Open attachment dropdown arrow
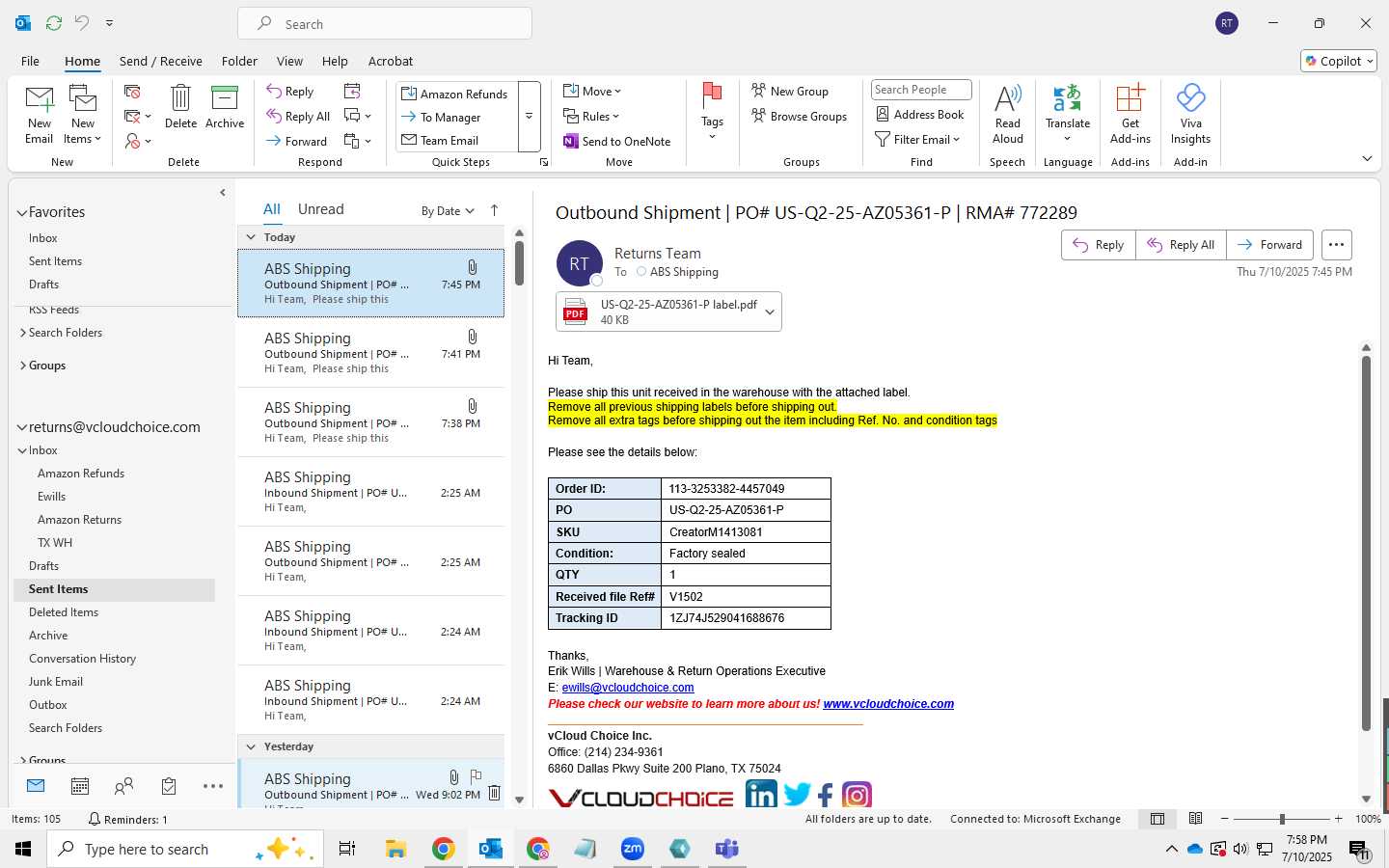Viewport: 1389px width, 868px height. pyautogui.click(x=770, y=312)
